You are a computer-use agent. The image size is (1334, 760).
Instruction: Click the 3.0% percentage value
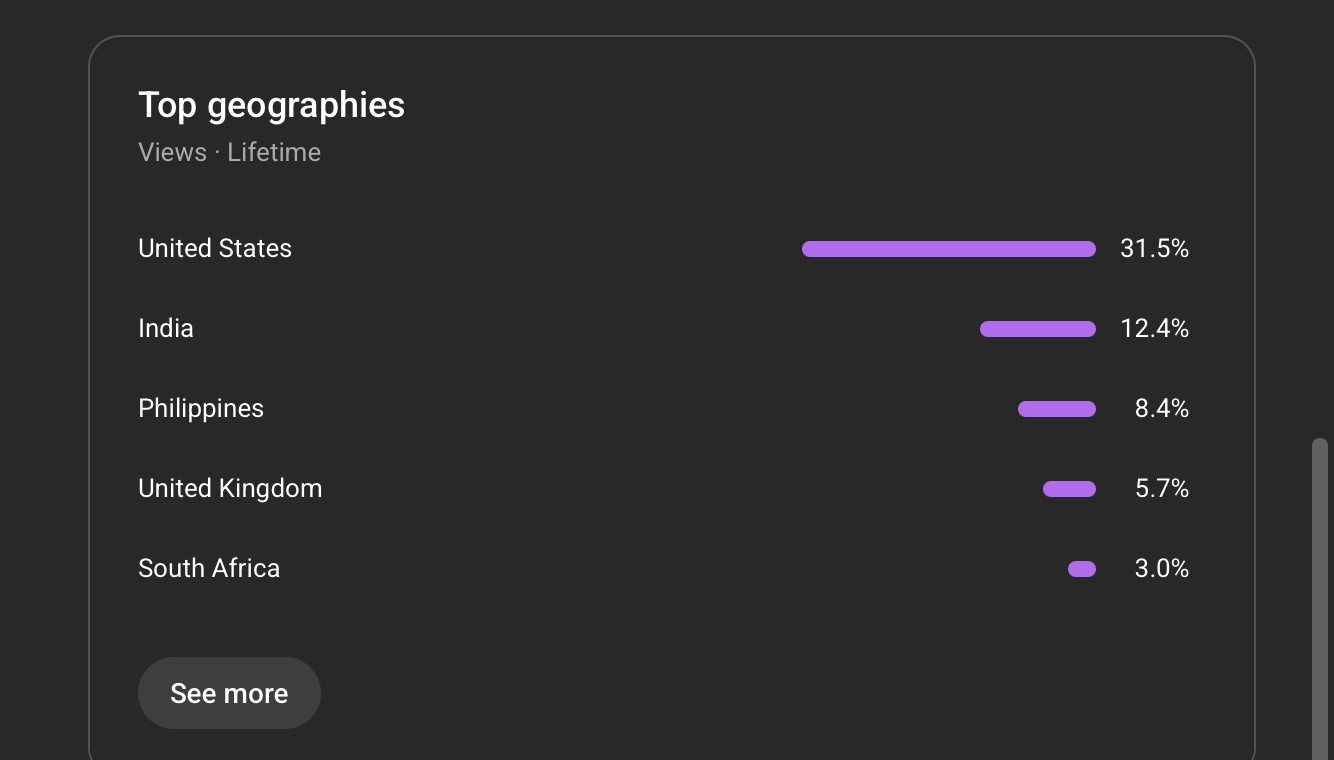tap(1161, 569)
